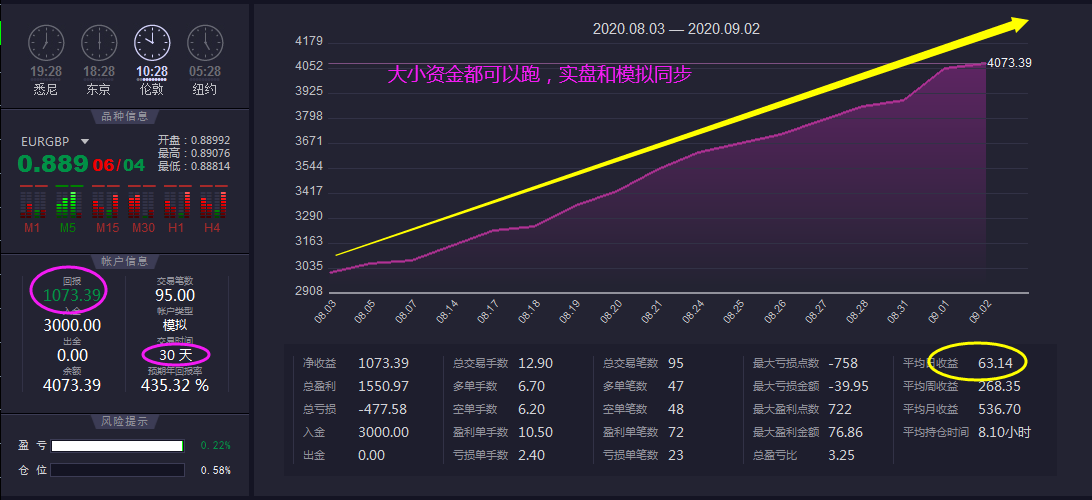
Task: Click the 模拟 account type value
Action: tap(175, 325)
